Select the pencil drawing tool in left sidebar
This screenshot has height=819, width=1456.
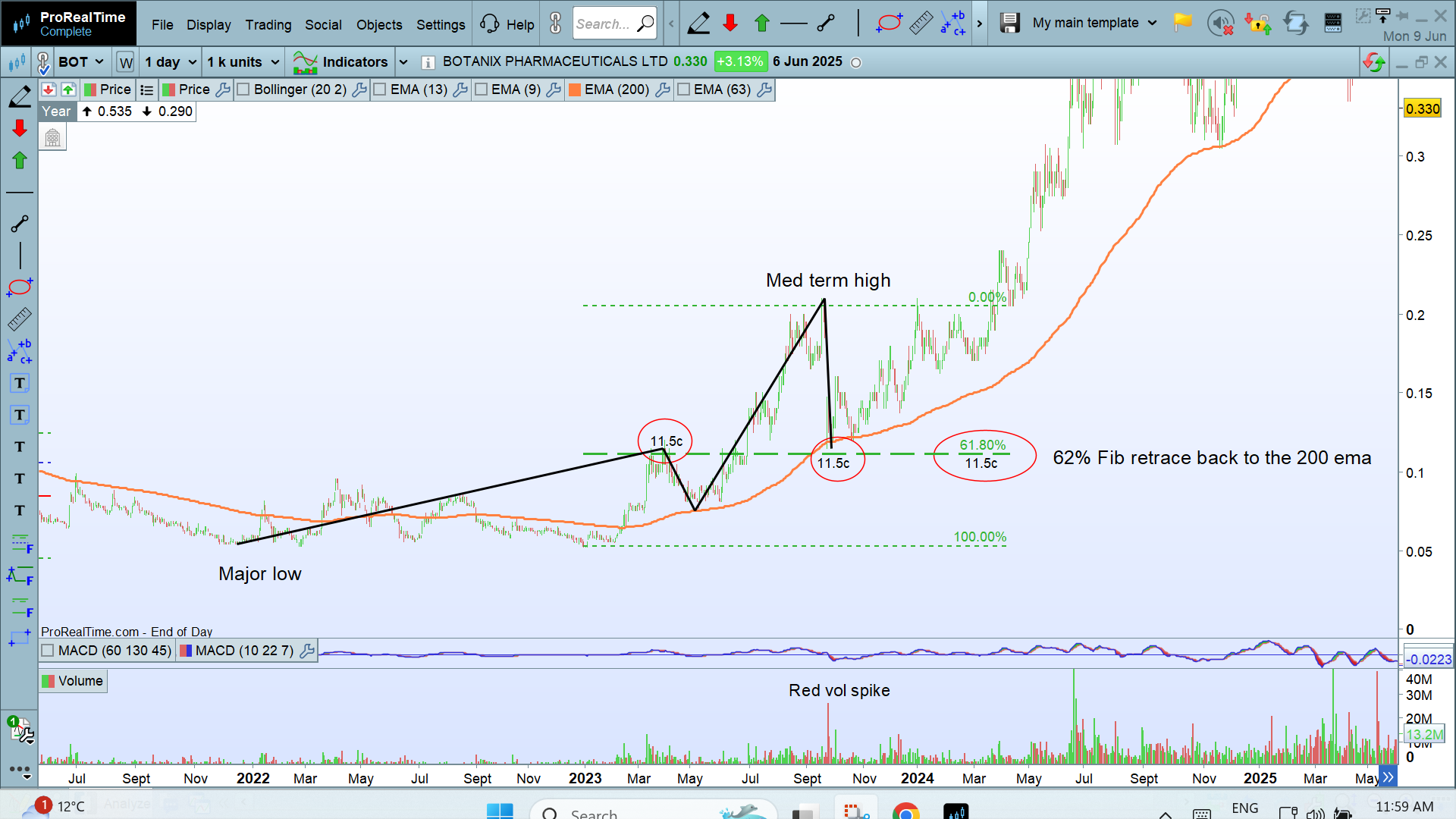pyautogui.click(x=20, y=96)
